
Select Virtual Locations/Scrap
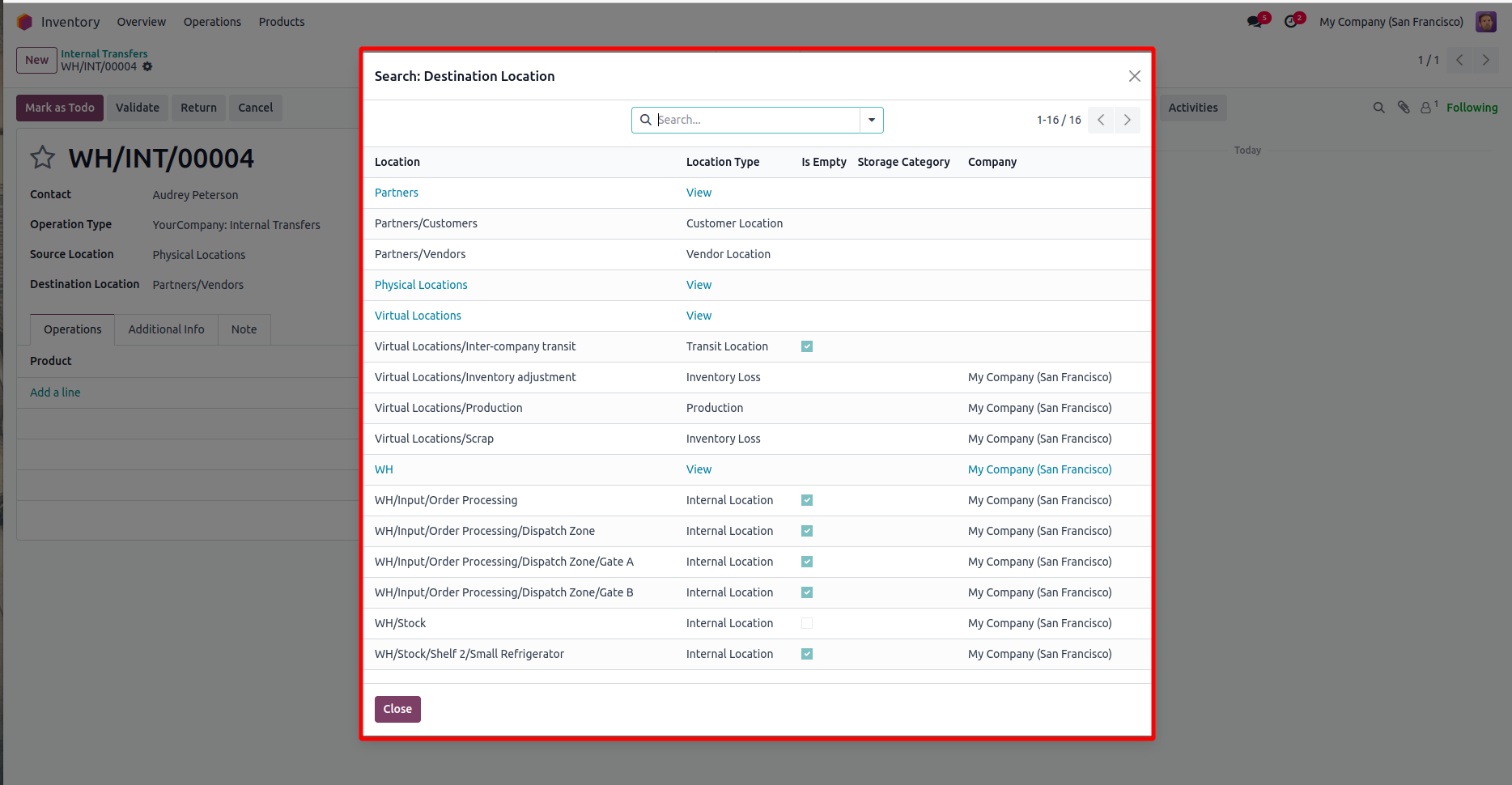tap(757, 439)
